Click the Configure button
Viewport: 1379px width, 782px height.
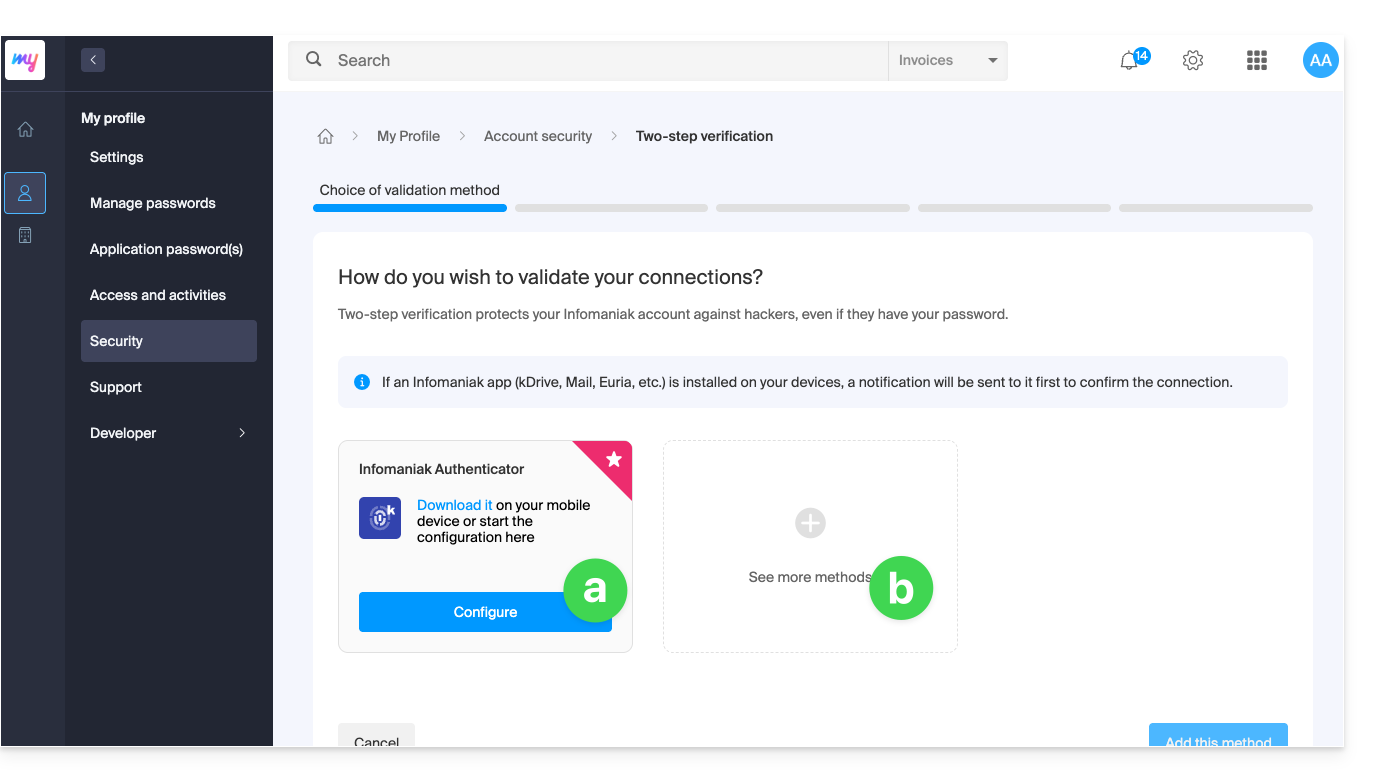(485, 612)
